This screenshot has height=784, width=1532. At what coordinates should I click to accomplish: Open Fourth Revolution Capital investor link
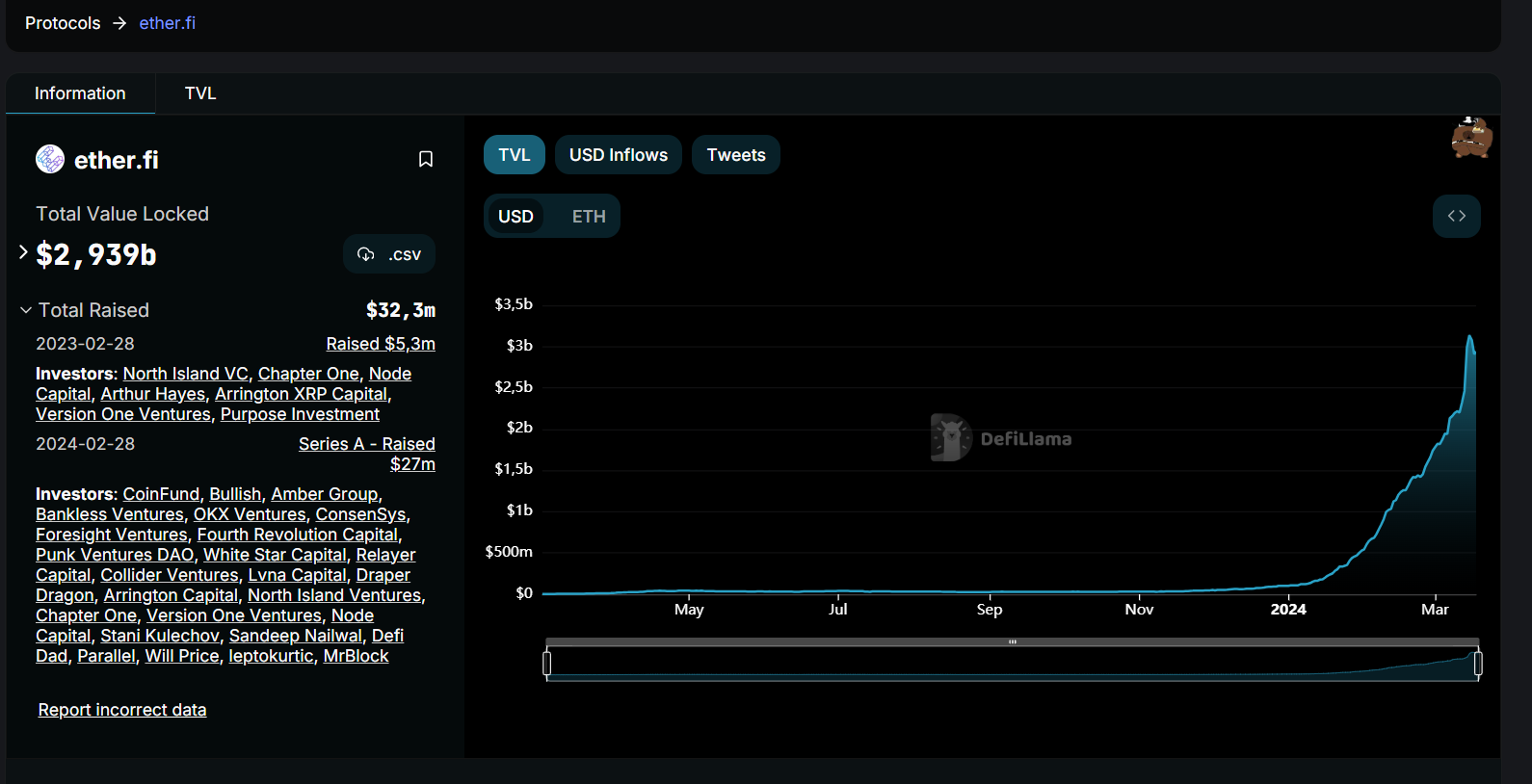pos(298,535)
